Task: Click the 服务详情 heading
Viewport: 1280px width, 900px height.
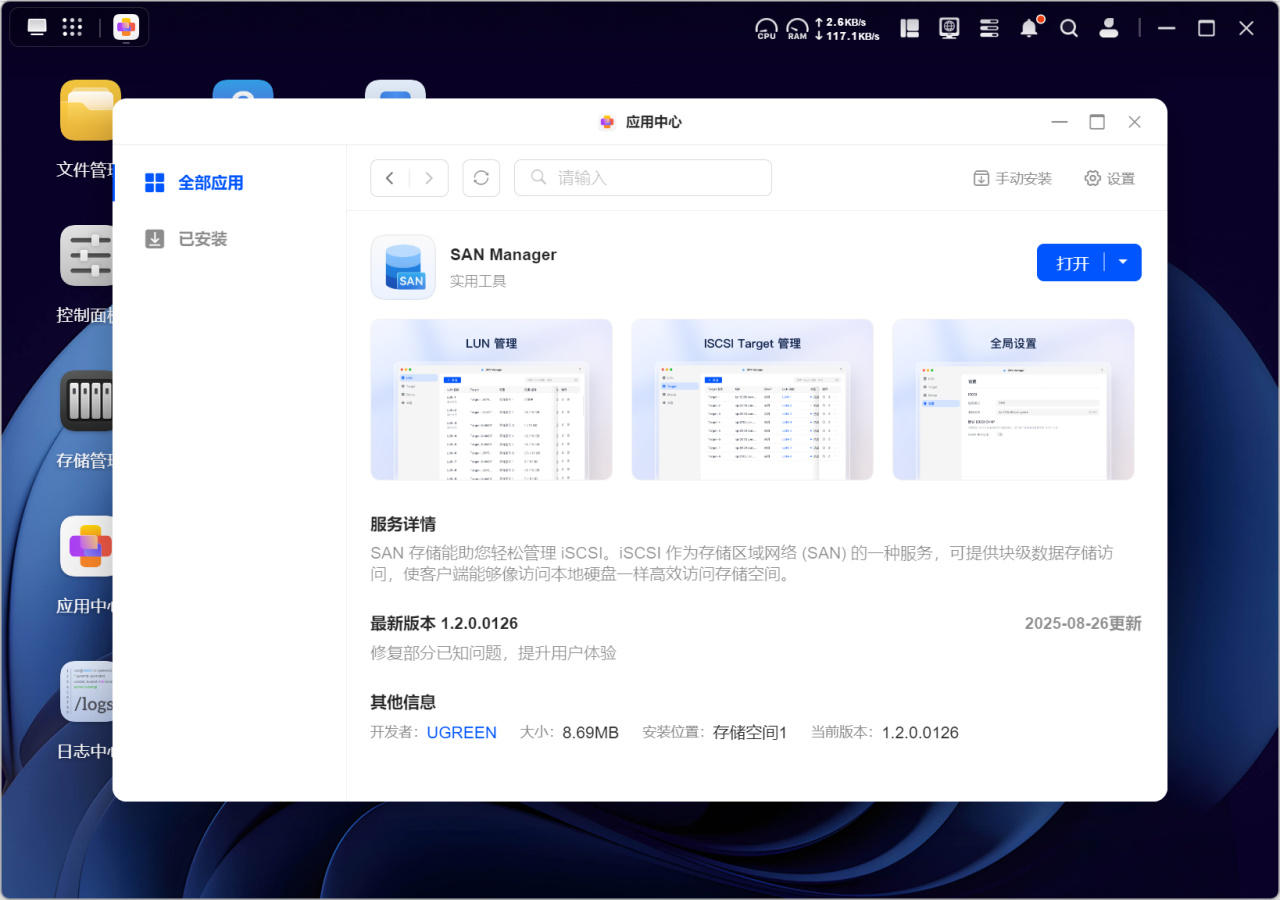Action: (403, 524)
